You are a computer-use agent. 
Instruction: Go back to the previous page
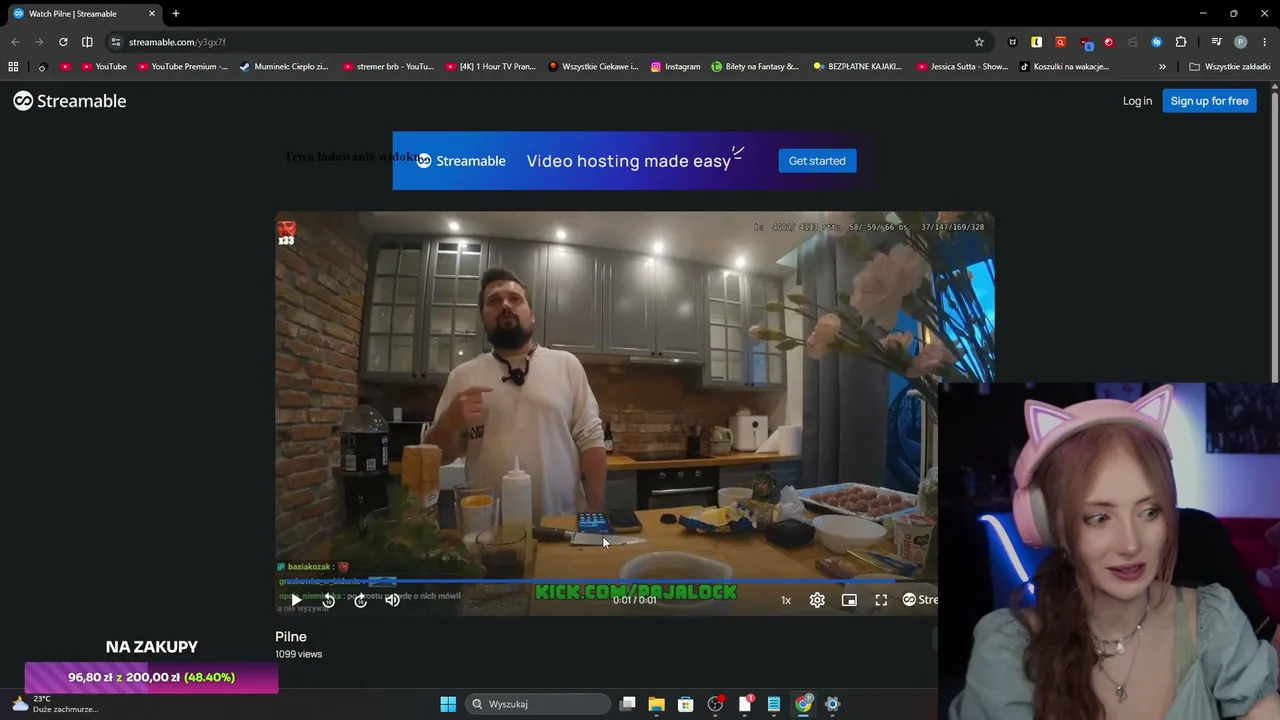(15, 42)
